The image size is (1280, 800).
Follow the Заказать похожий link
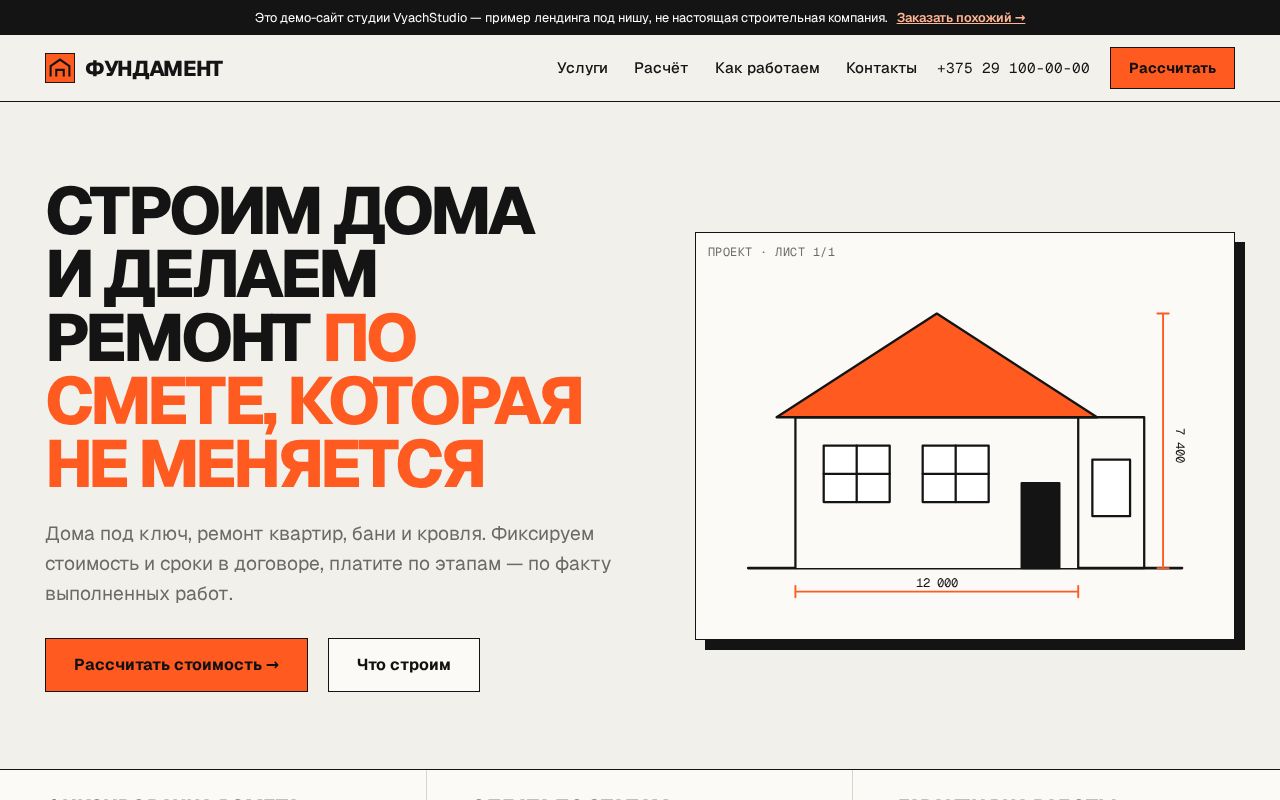961,17
